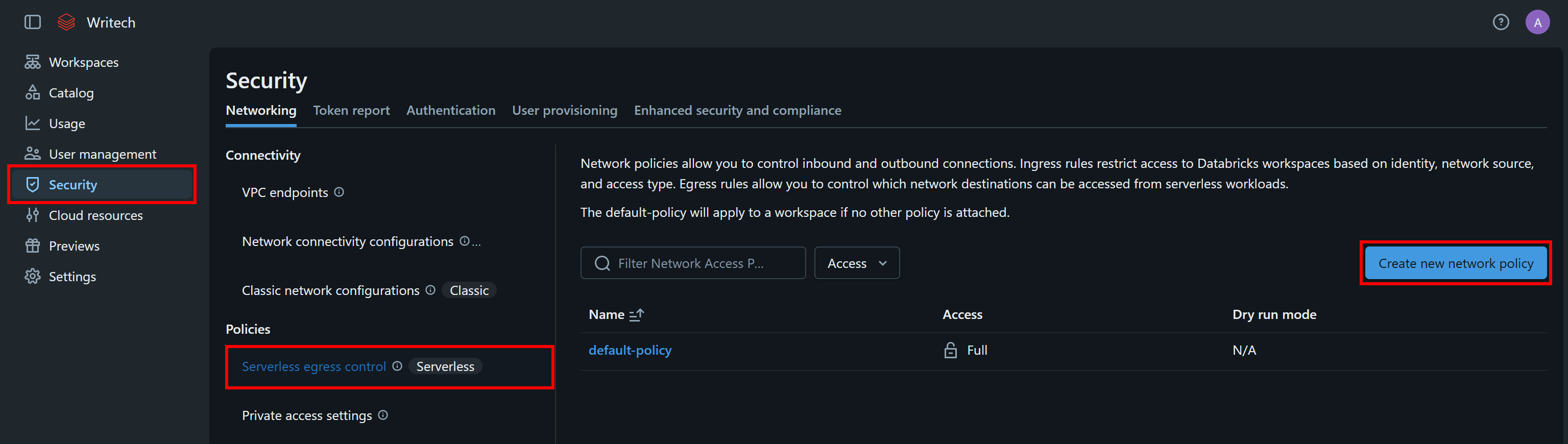Switch to the Networking tab

261,111
